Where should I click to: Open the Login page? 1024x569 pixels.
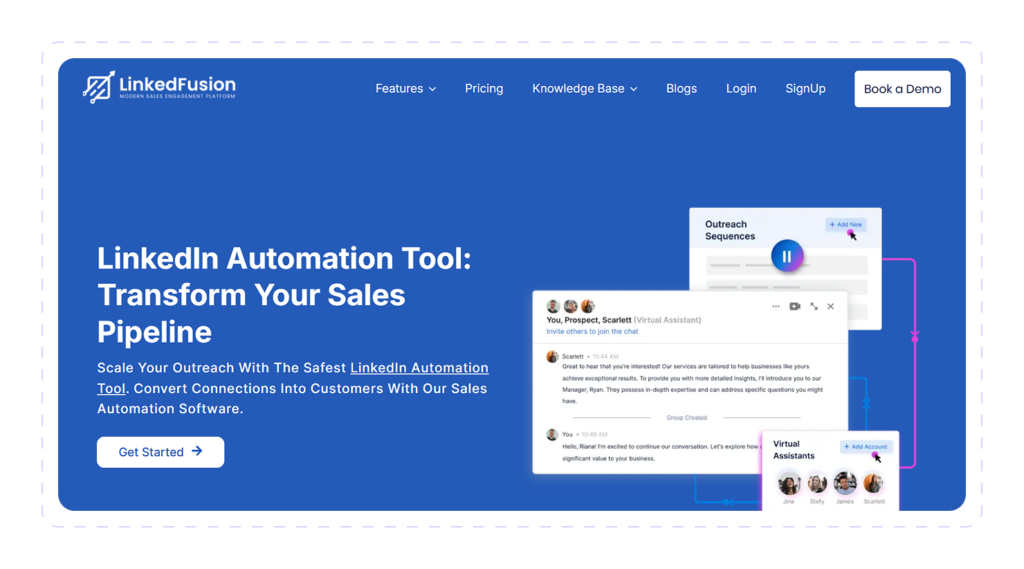[741, 89]
